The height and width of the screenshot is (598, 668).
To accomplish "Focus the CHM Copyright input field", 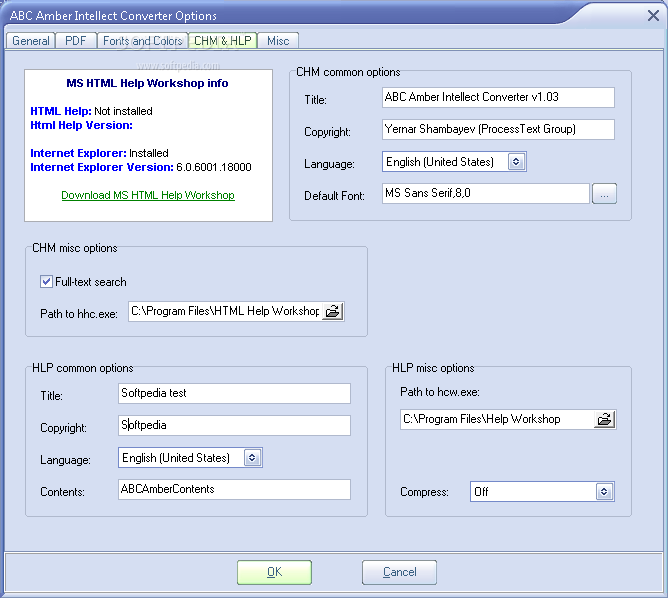I will click(498, 129).
